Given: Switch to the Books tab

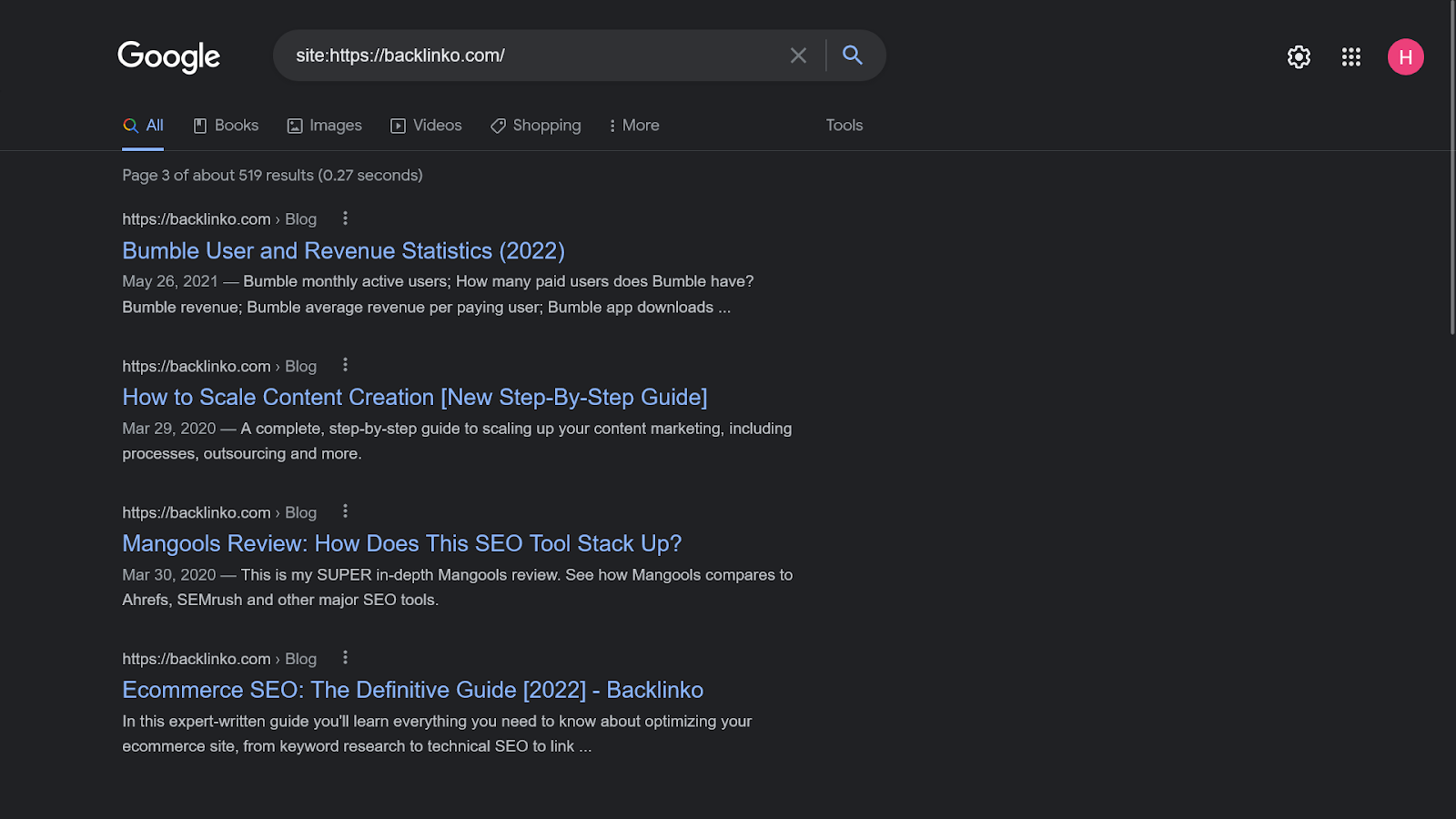Looking at the screenshot, I should pyautogui.click(x=227, y=126).
